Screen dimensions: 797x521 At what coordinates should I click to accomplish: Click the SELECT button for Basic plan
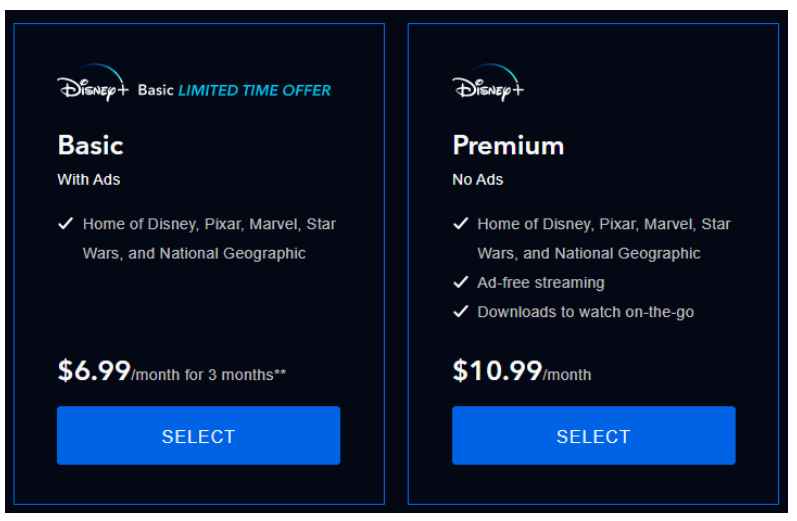(x=198, y=436)
